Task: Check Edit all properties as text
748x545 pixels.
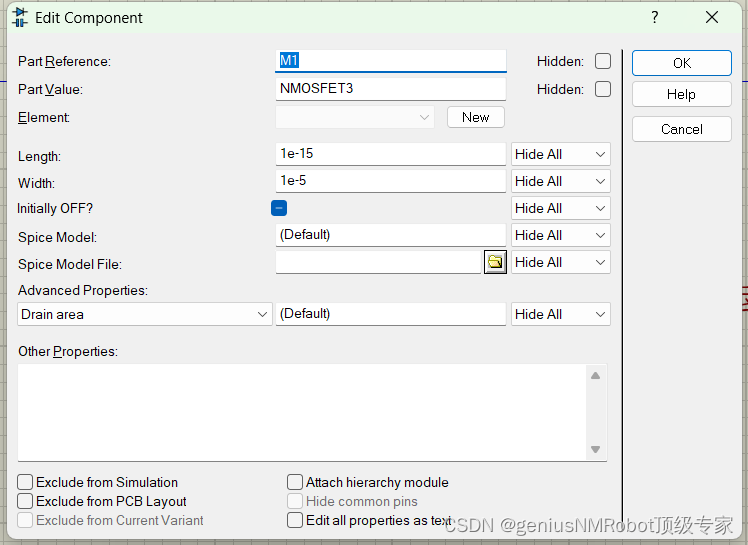Action: tap(295, 520)
